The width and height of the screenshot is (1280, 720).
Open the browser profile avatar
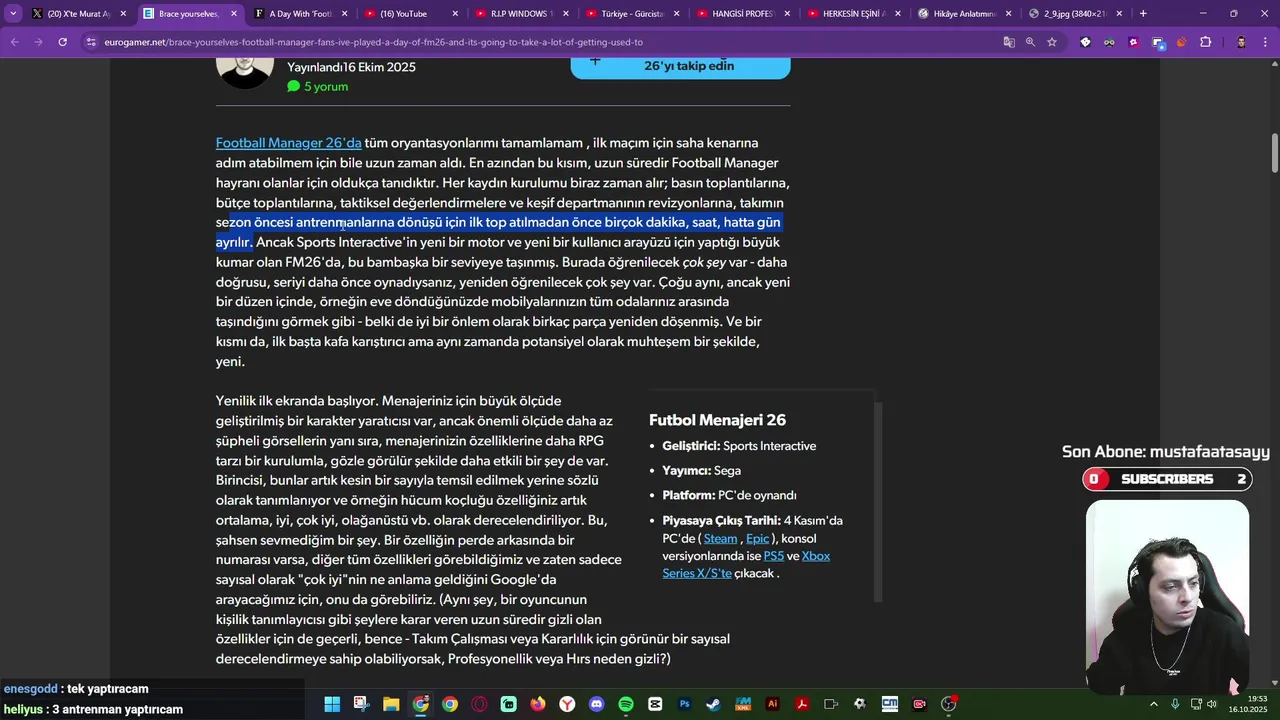click(x=1241, y=42)
